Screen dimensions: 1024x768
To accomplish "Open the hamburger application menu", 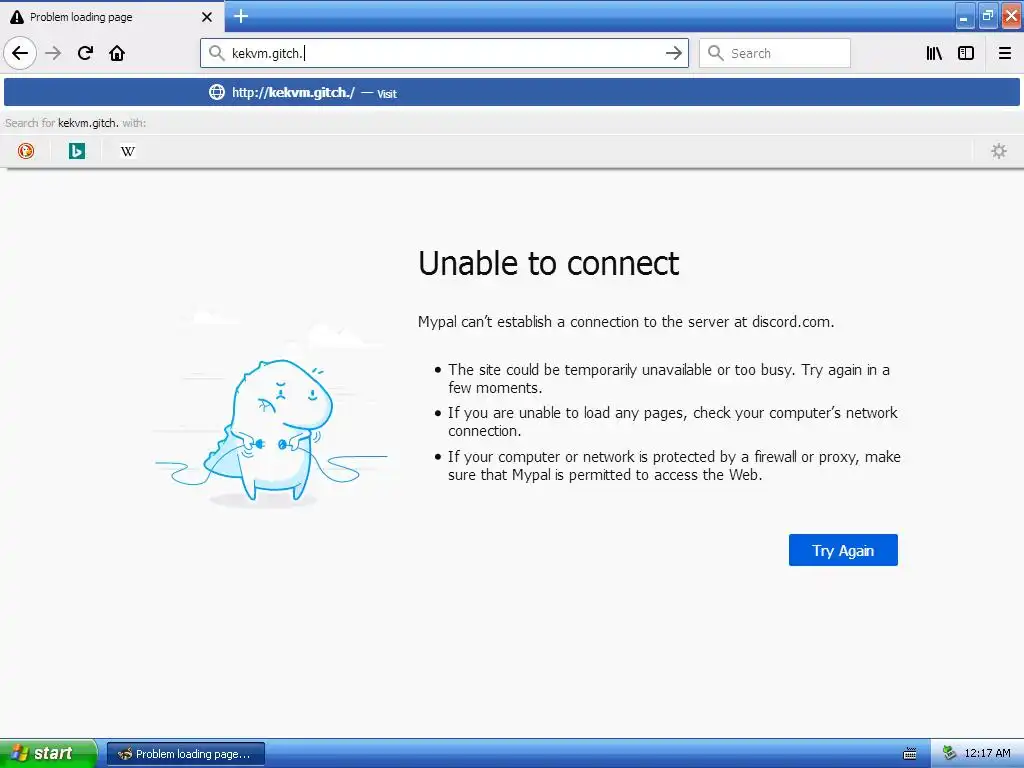I will [x=1004, y=53].
